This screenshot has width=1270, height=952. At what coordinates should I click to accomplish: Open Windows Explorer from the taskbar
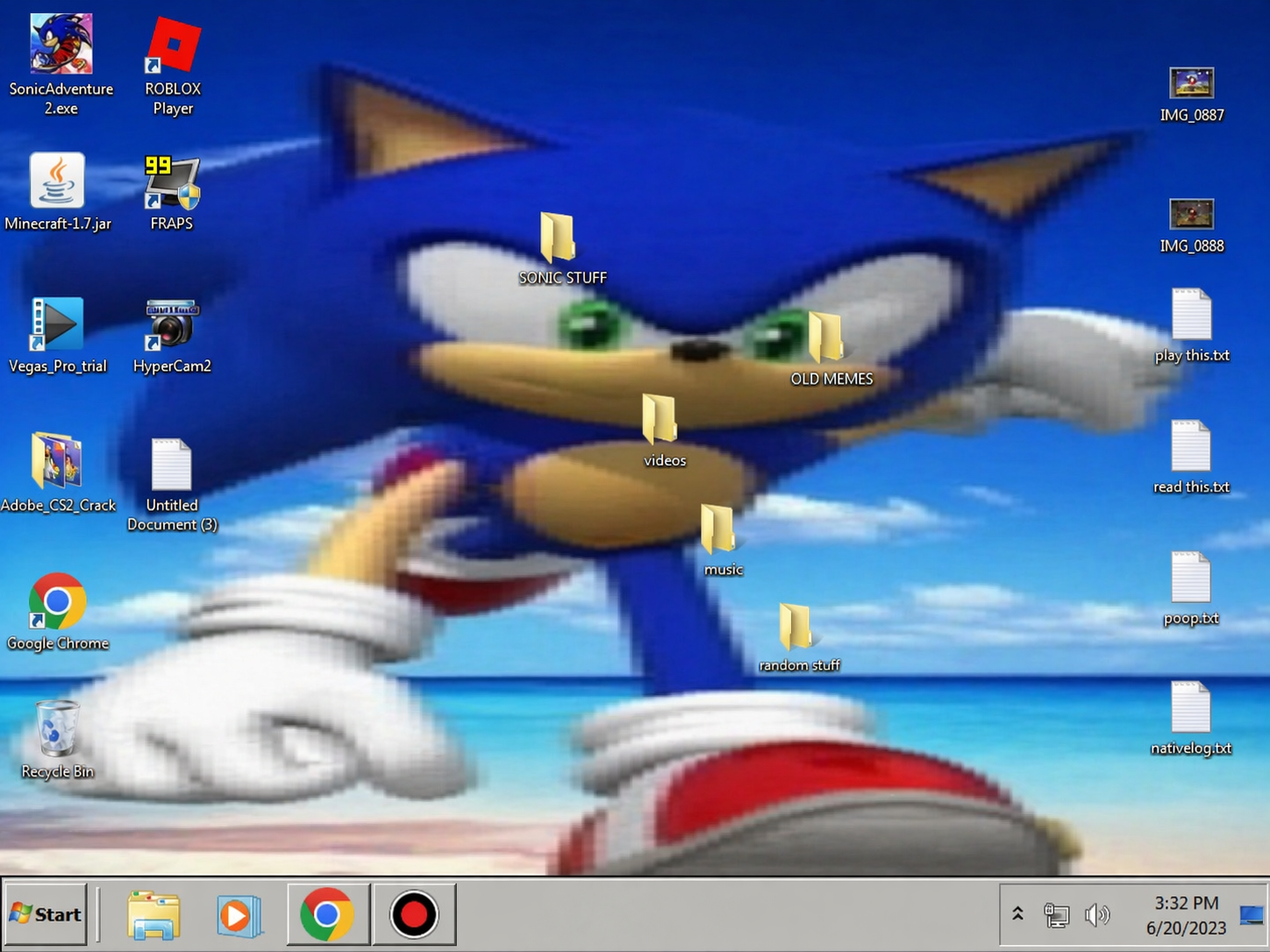click(x=154, y=915)
